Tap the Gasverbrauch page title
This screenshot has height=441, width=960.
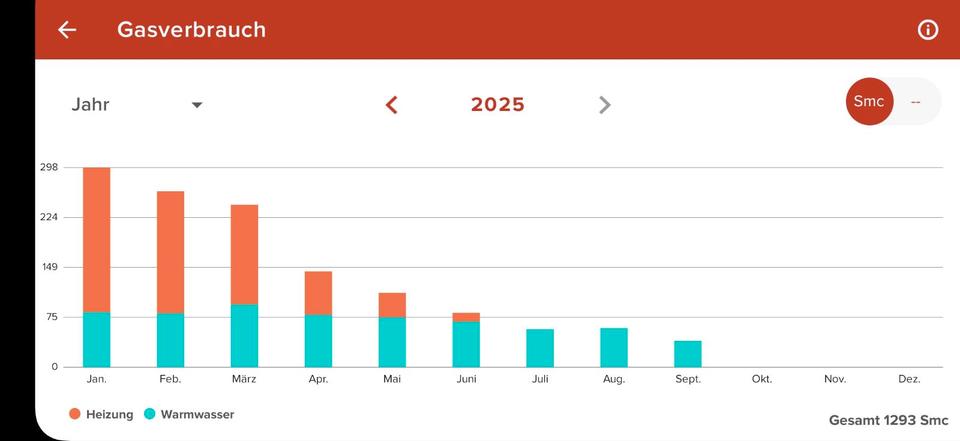191,30
